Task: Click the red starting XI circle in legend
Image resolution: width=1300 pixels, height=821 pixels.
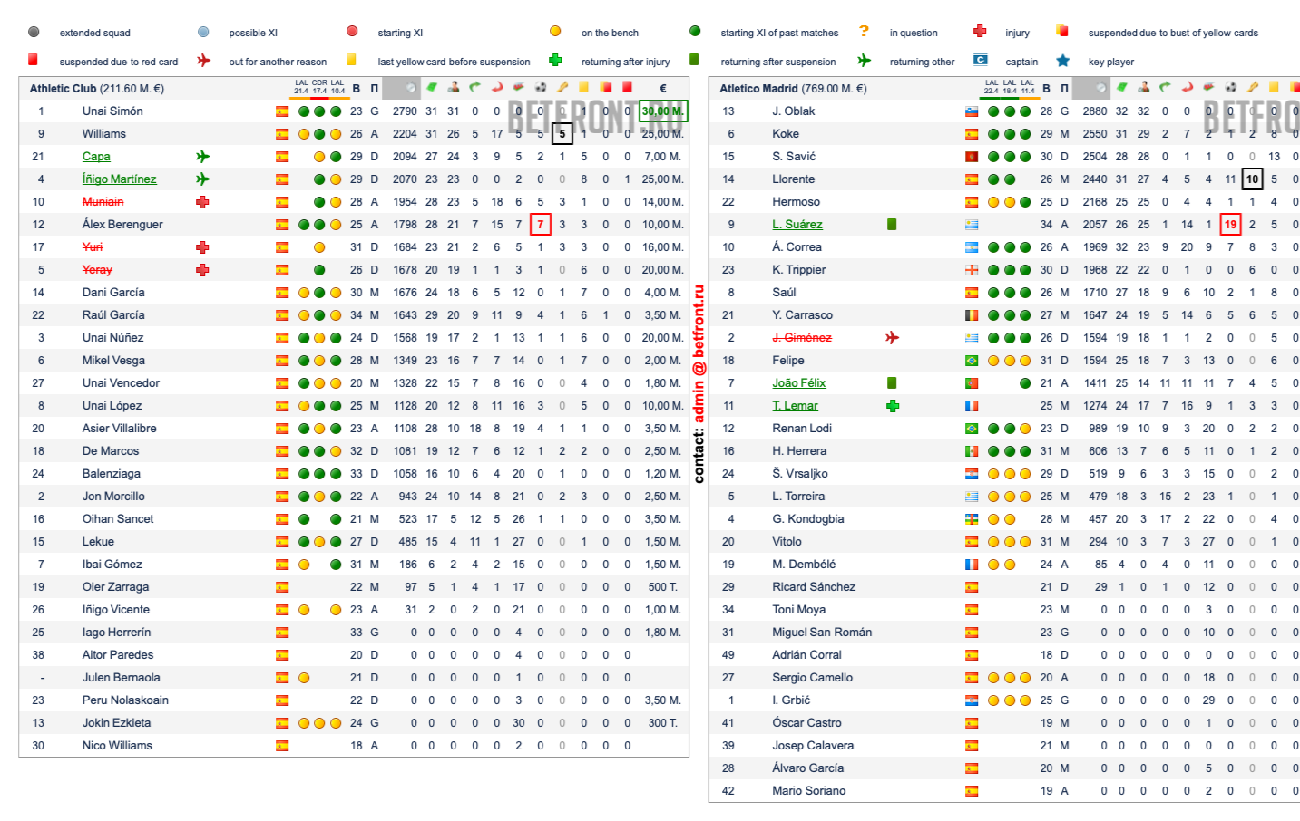Action: tap(352, 32)
